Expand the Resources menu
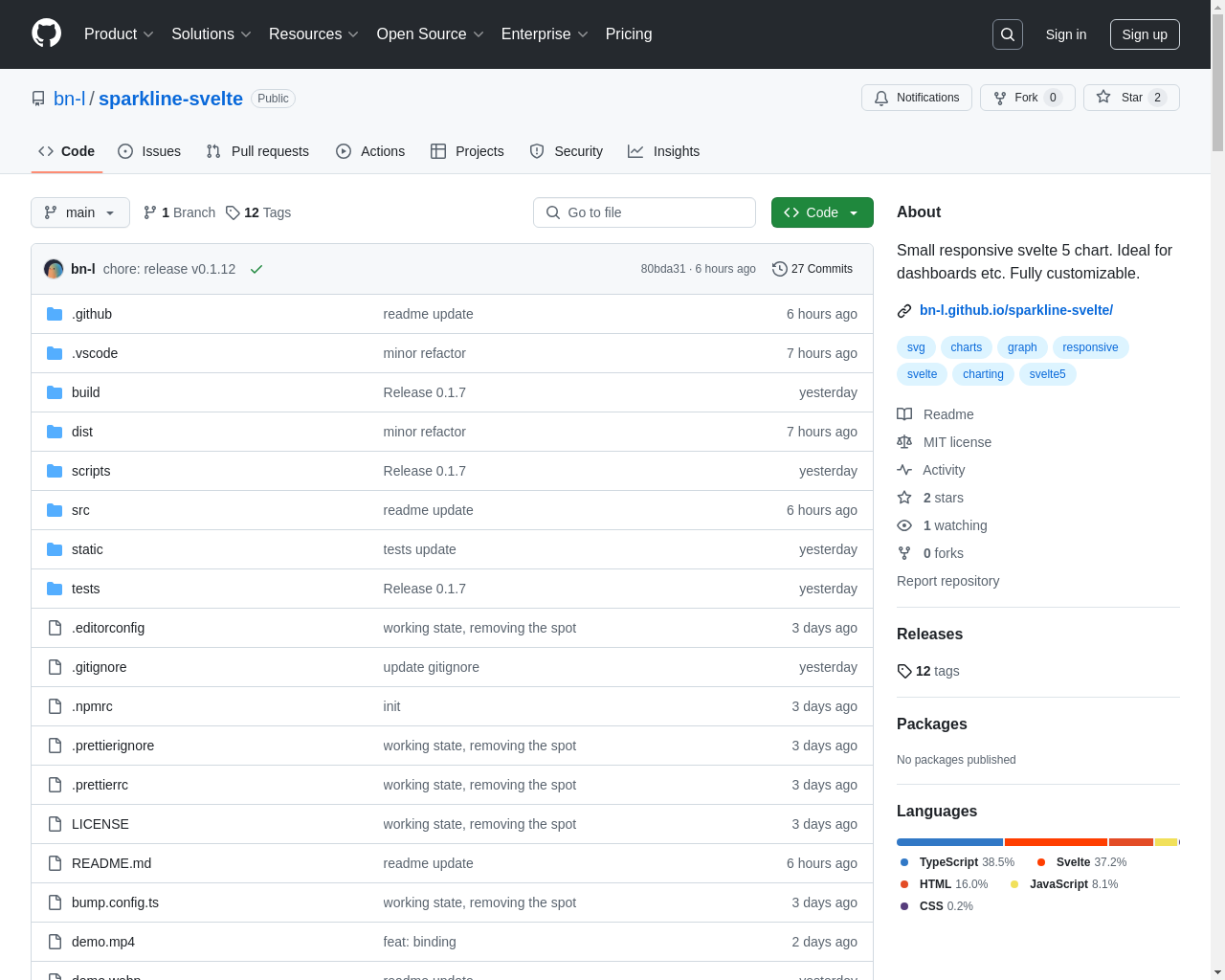Viewport: 1225px width, 980px height. pos(314,34)
